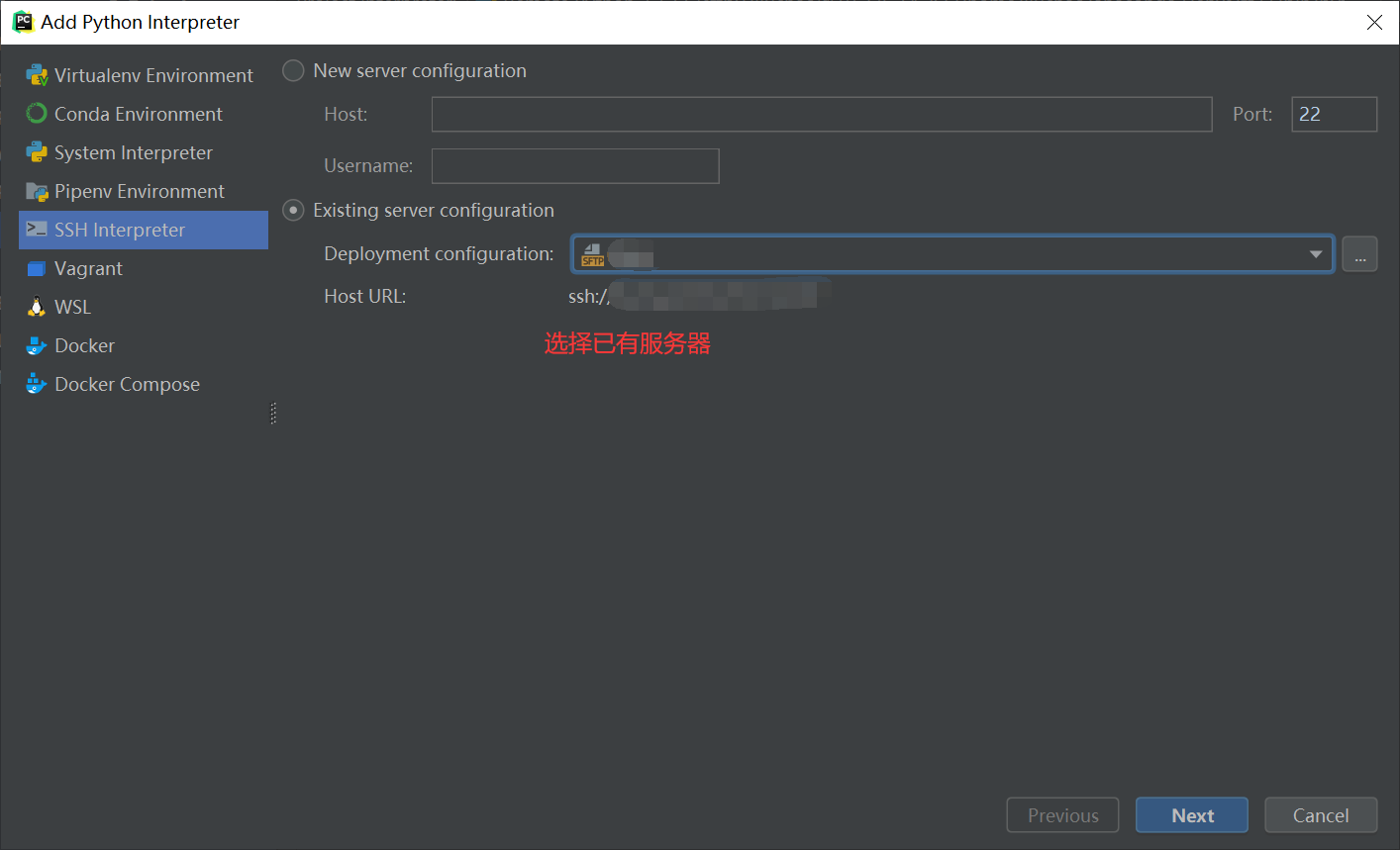The image size is (1400, 850).
Task: Click the Deployment configuration label
Action: point(439,254)
